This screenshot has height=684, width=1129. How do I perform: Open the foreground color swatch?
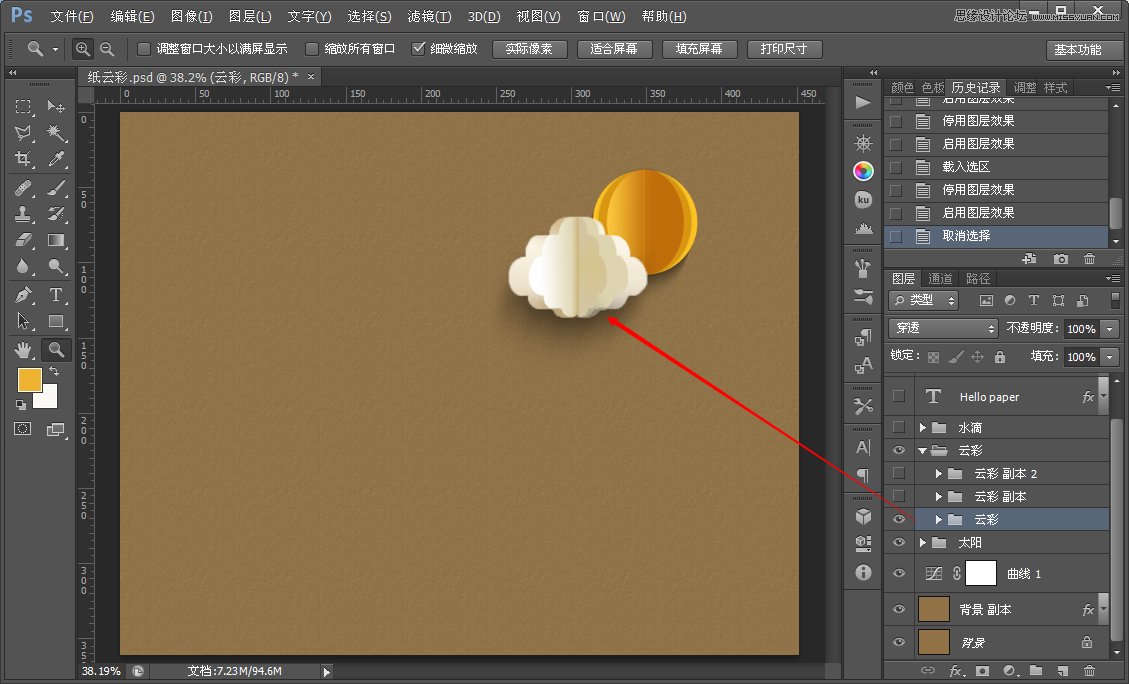pyautogui.click(x=30, y=380)
